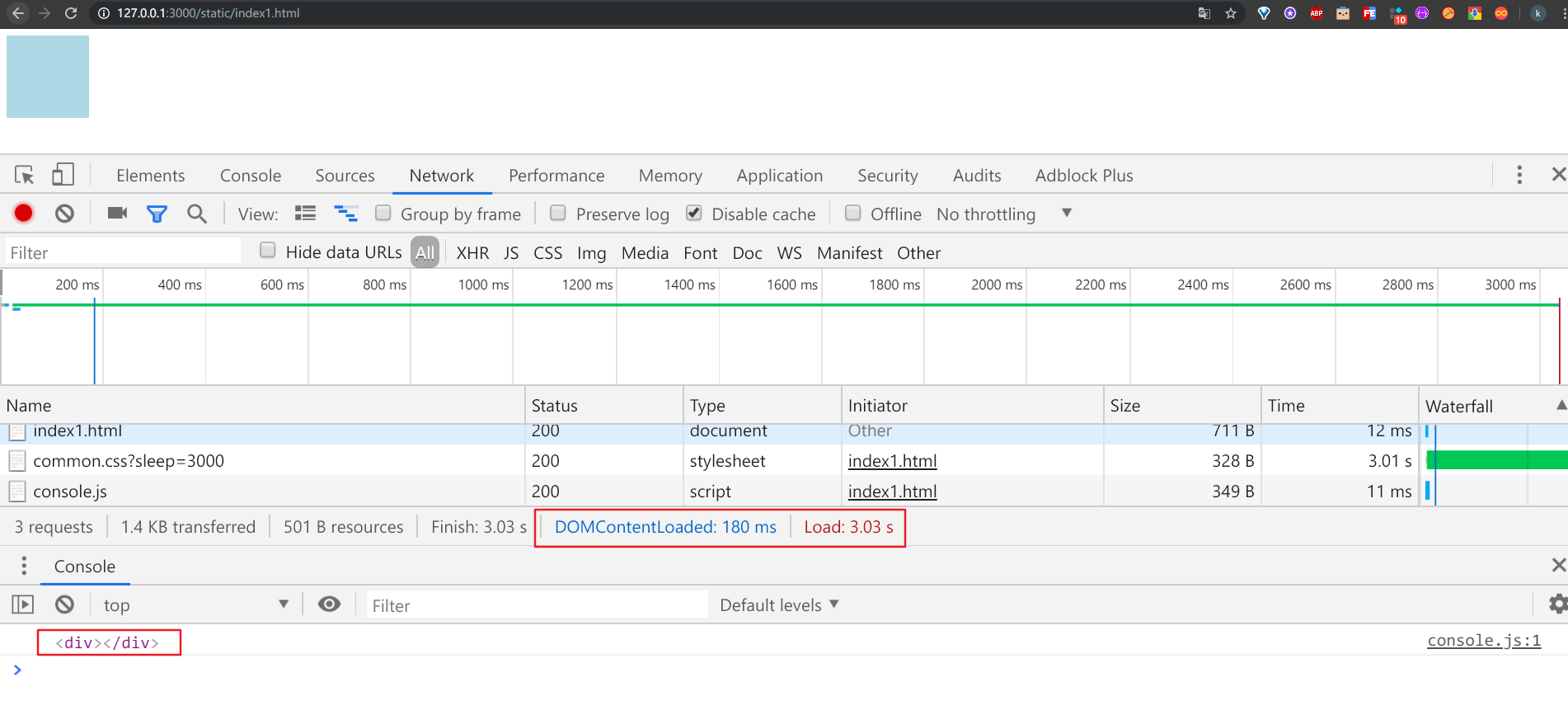
Task: Switch to the Elements tab
Action: (151, 175)
